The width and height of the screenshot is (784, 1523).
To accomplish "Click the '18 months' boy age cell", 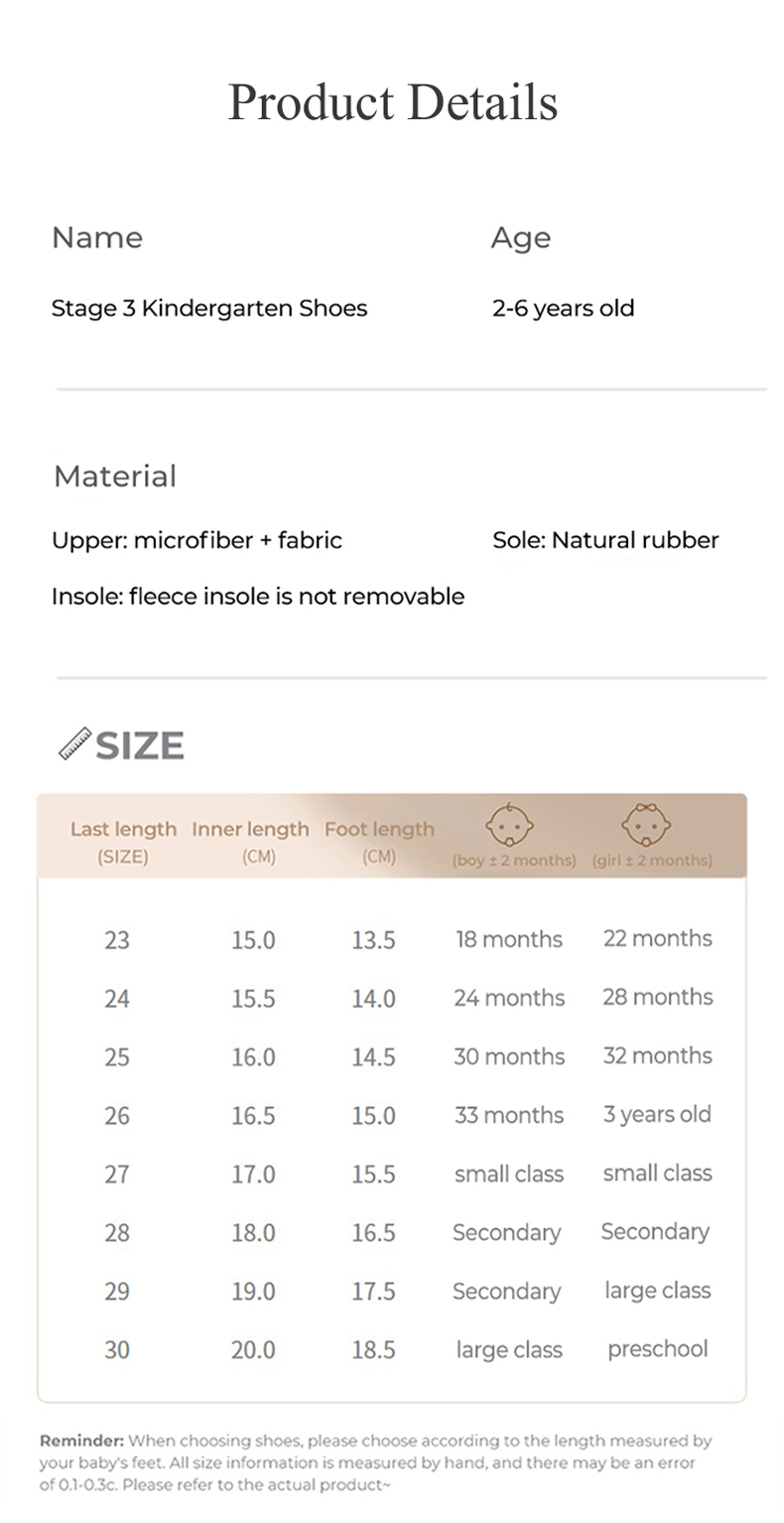I will [508, 939].
